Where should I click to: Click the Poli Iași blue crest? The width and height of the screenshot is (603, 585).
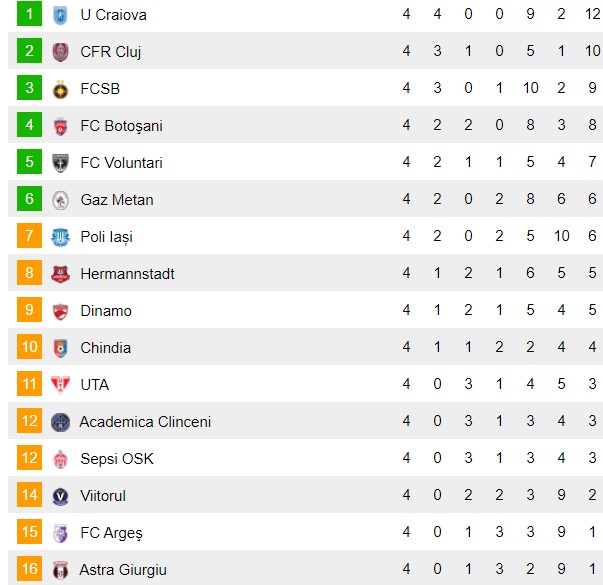pos(60,237)
